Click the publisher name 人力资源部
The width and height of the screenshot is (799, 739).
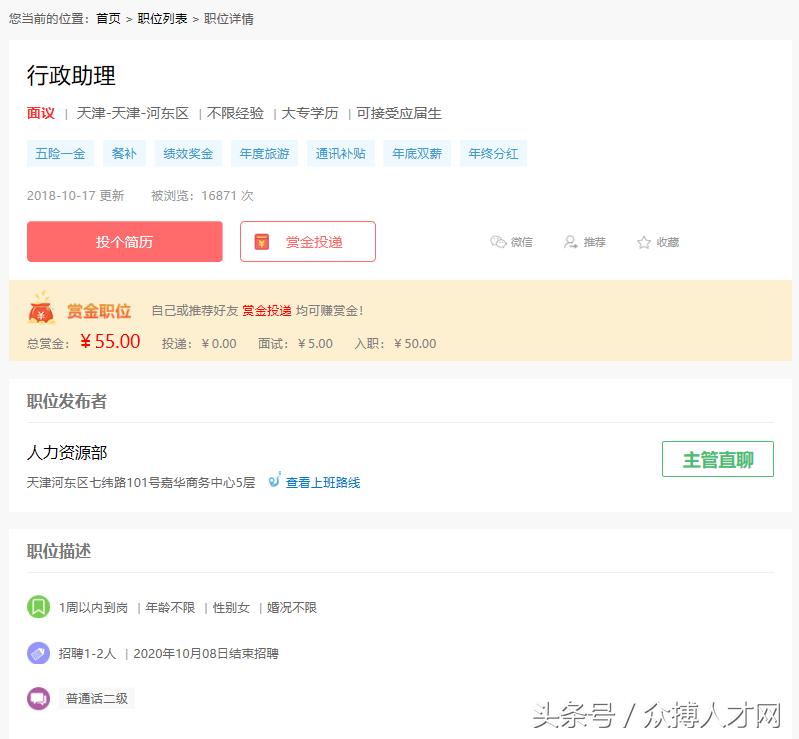pyautogui.click(x=67, y=453)
